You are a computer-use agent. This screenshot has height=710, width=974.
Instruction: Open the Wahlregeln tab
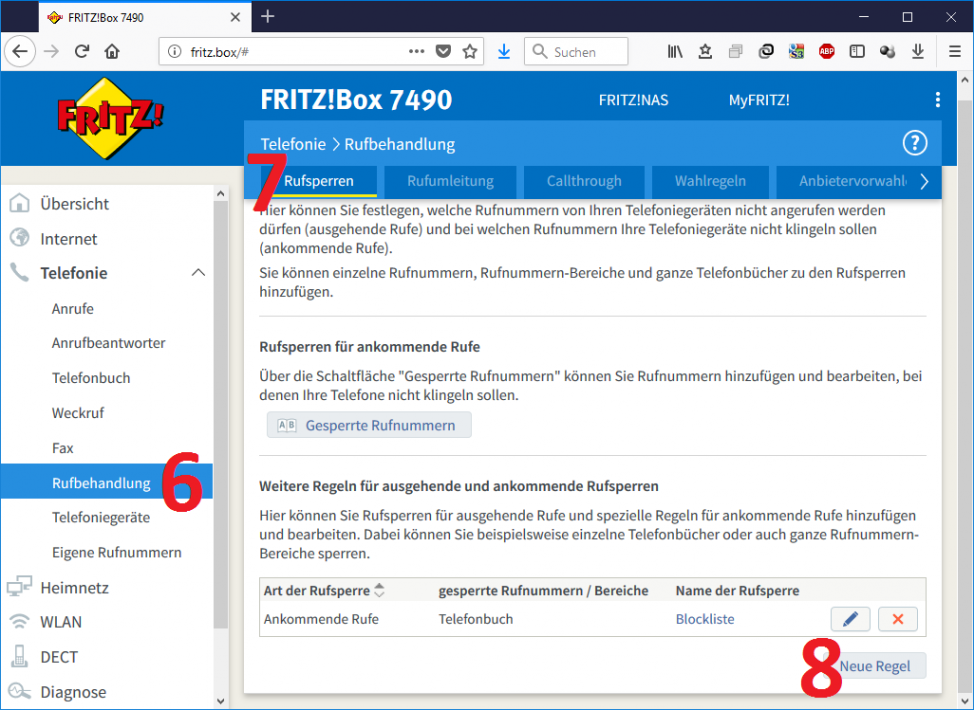coord(710,181)
